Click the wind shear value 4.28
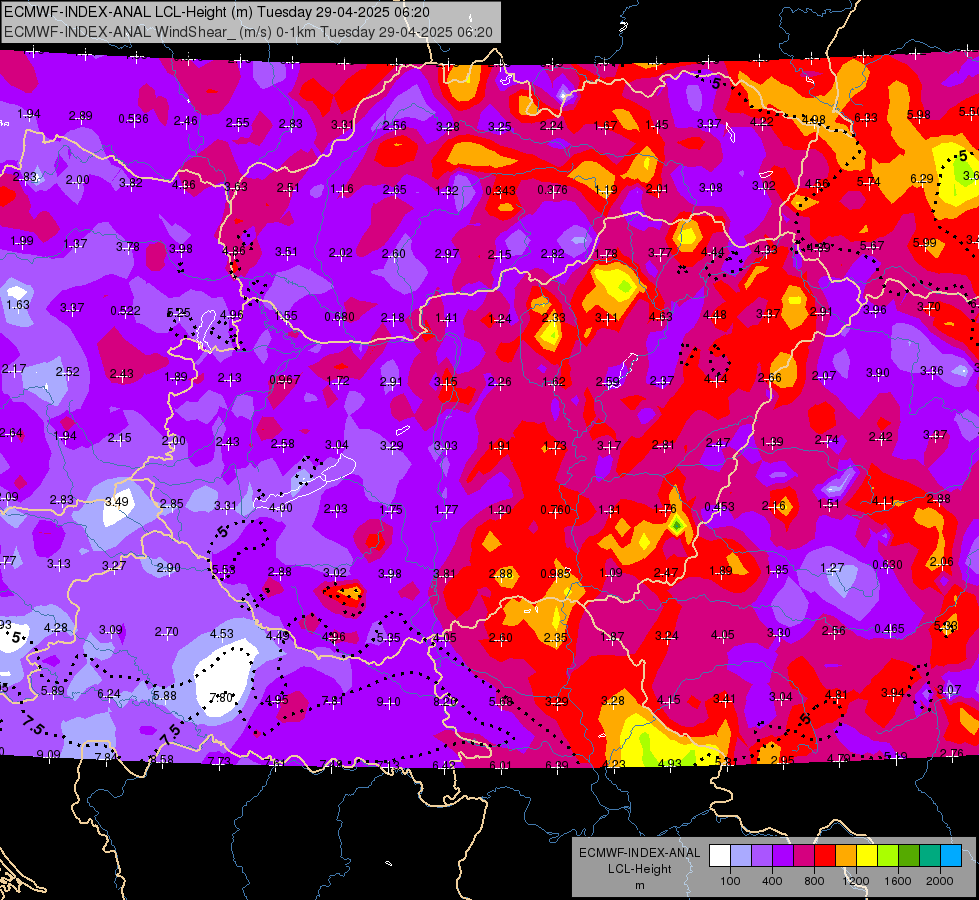979x900 pixels. 56,628
